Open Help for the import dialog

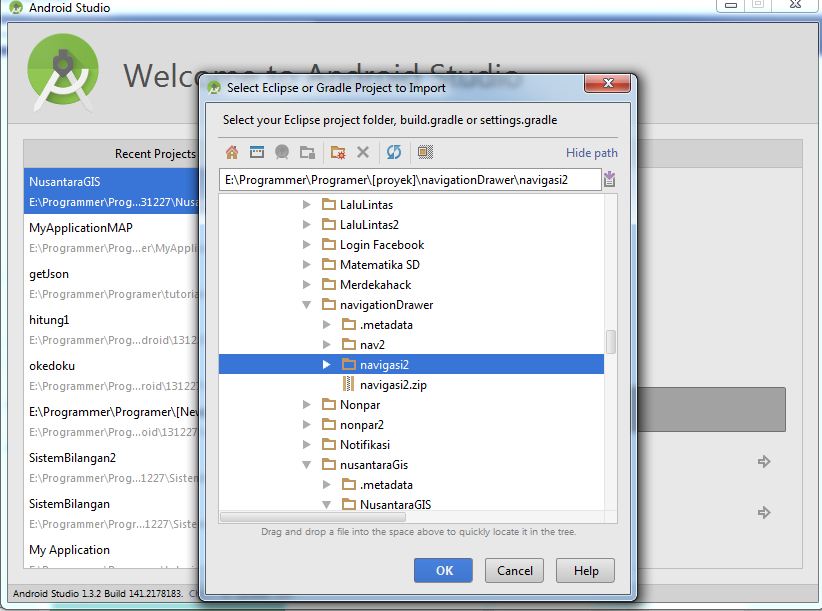click(585, 570)
